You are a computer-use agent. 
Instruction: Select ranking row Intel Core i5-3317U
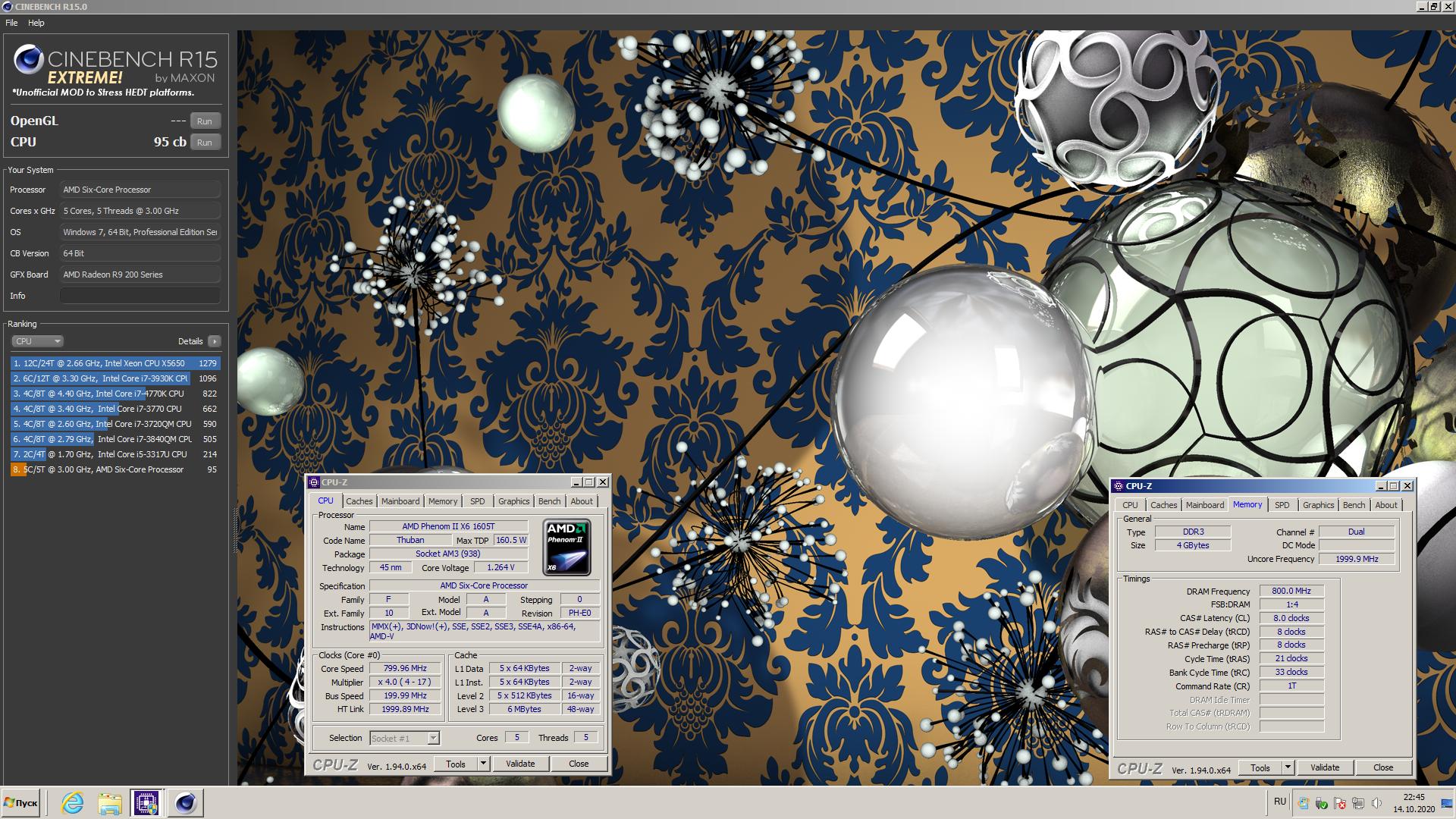[x=115, y=454]
